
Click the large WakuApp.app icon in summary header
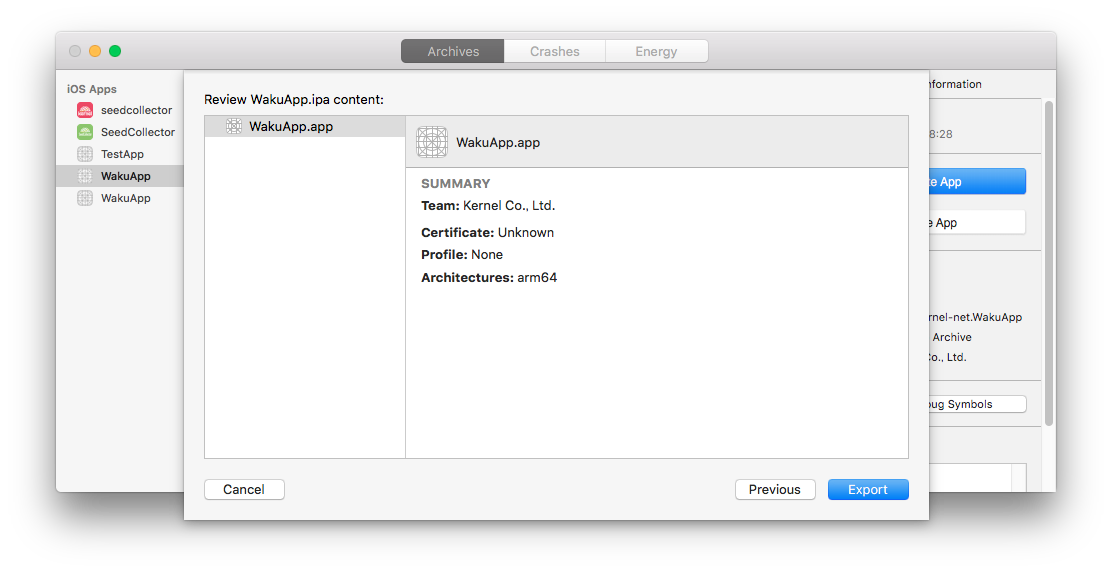tap(432, 142)
